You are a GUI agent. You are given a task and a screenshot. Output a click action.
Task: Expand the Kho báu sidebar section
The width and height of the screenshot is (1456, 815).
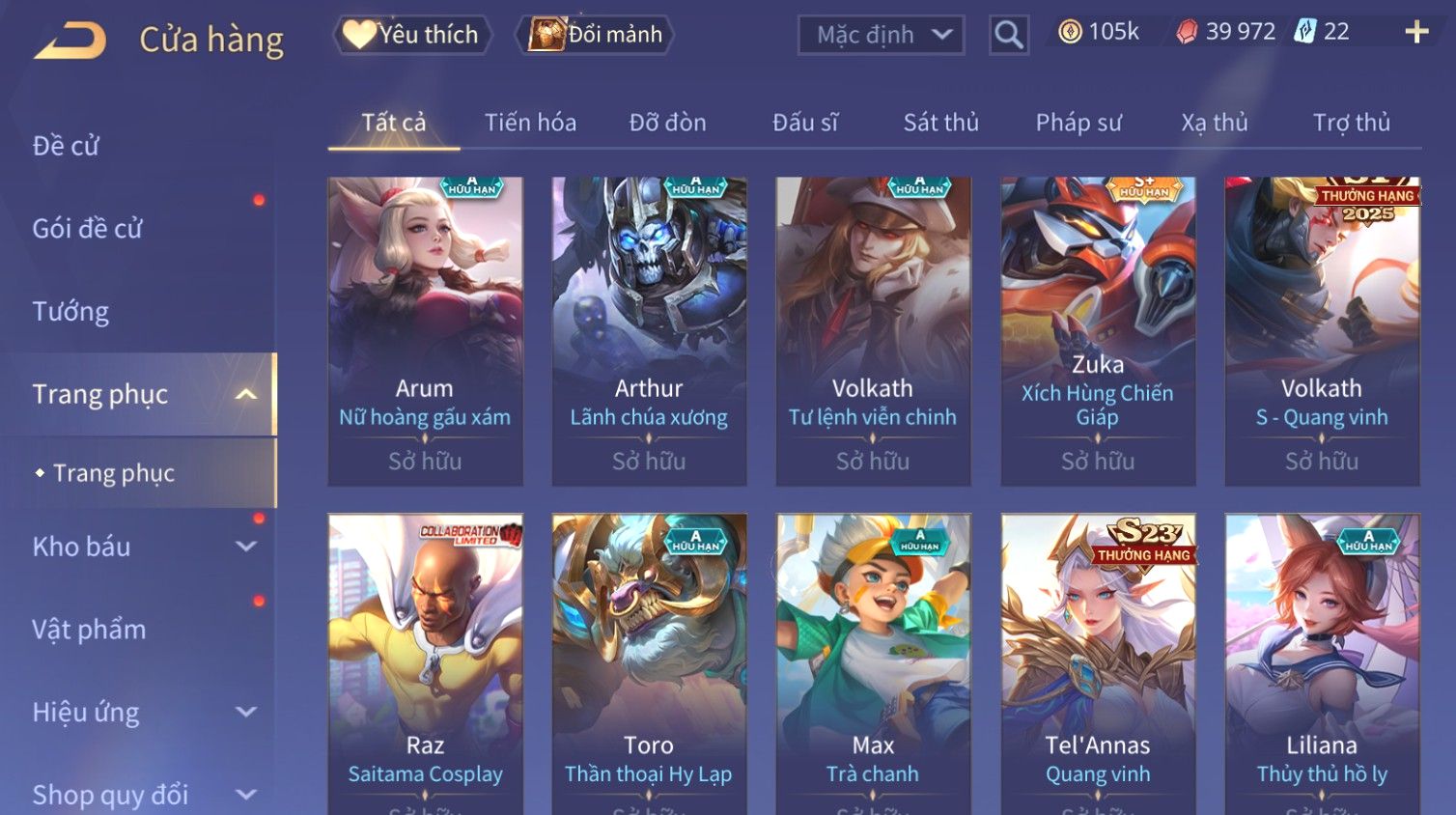(246, 547)
